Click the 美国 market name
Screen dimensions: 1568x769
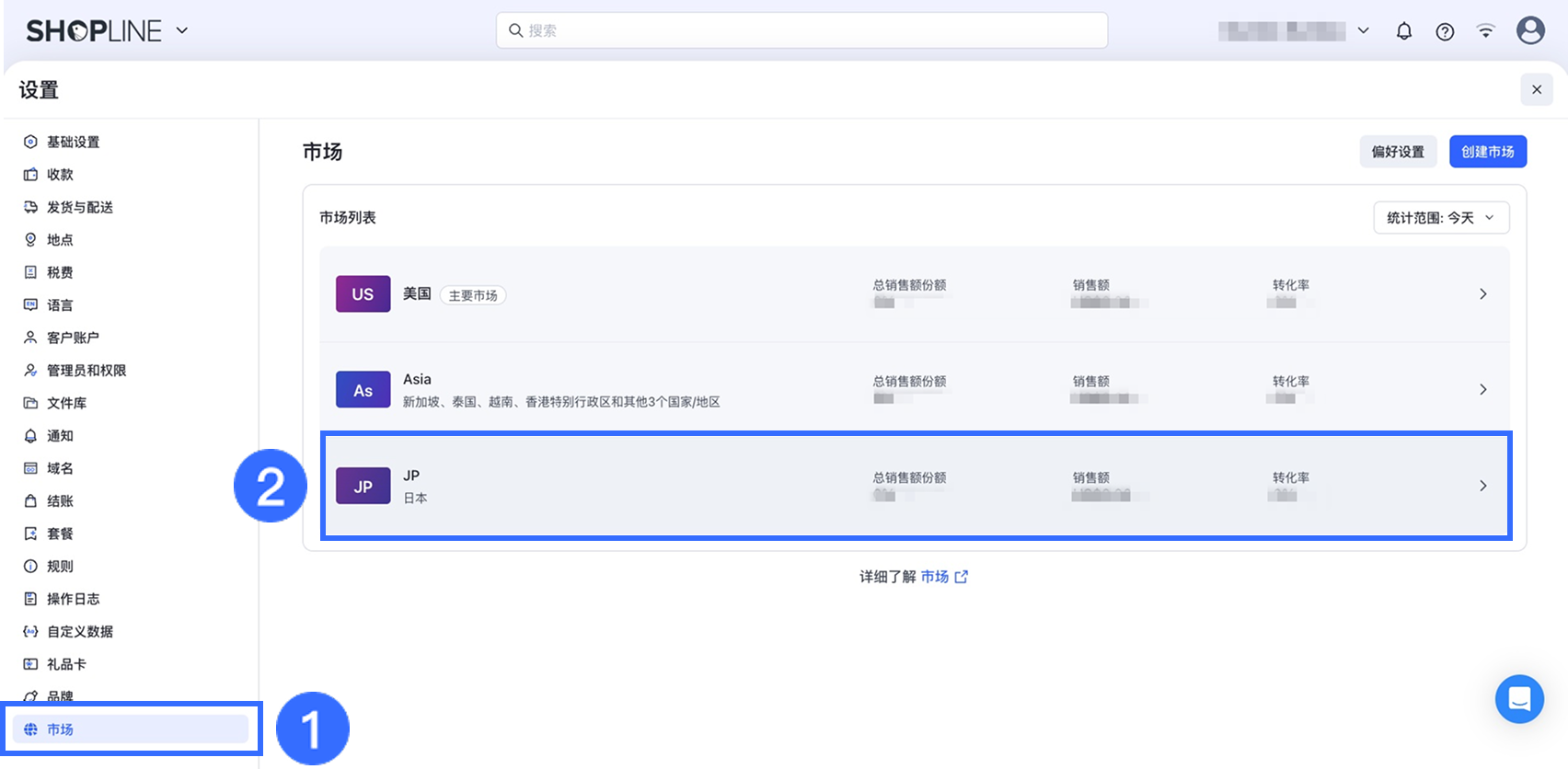(417, 293)
